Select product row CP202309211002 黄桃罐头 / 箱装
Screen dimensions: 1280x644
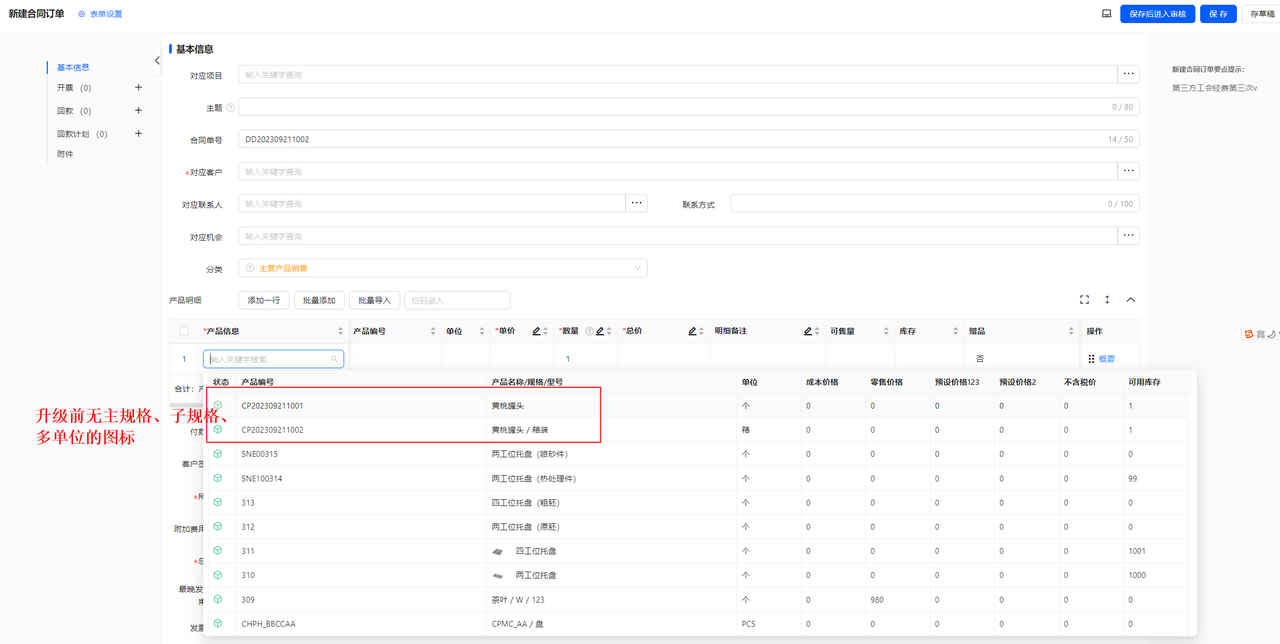click(700, 430)
